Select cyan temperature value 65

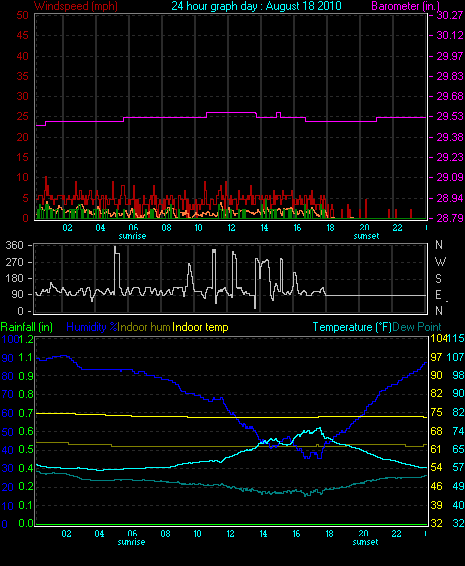(x=458, y=449)
